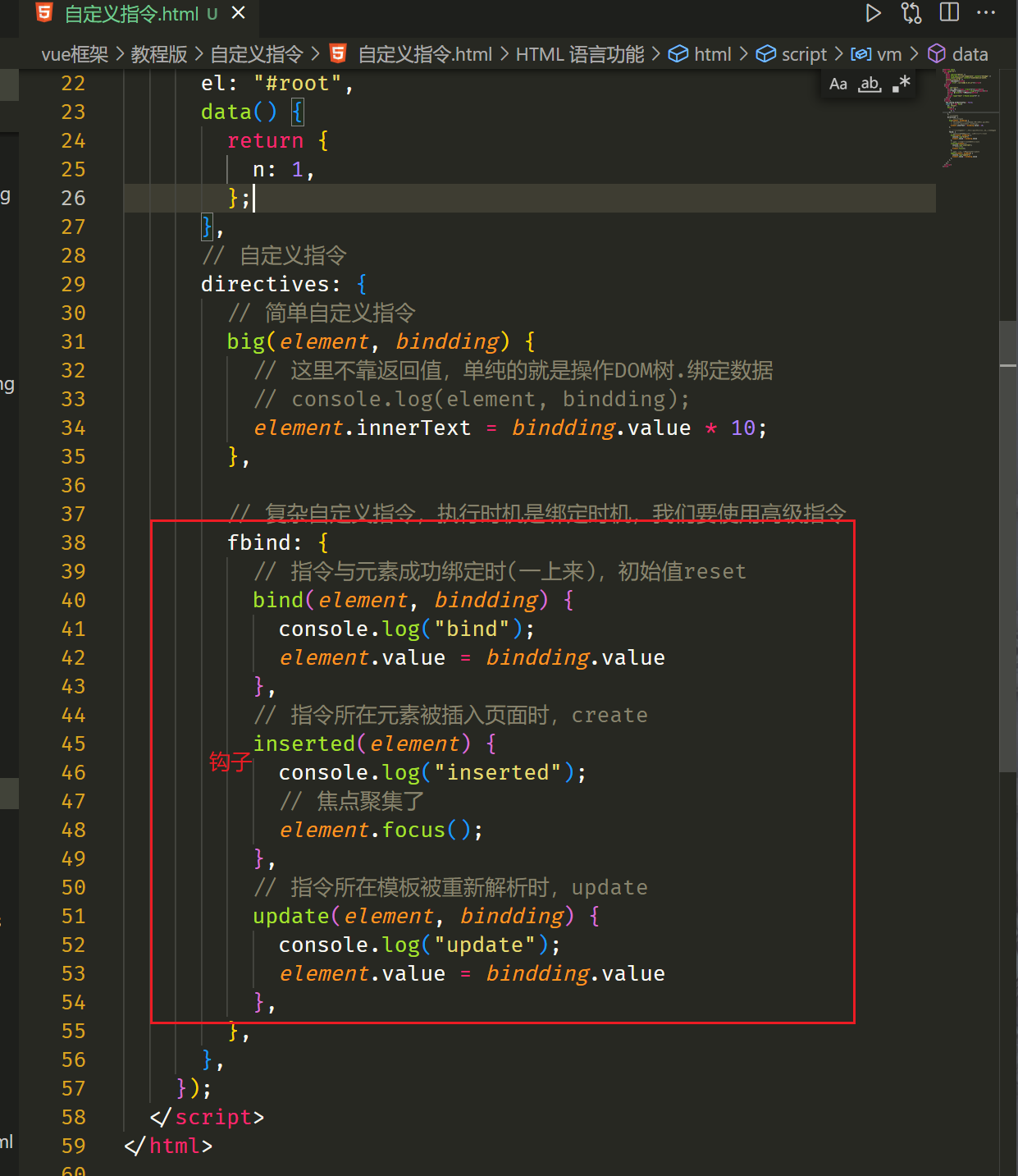The height and width of the screenshot is (1176, 1018).
Task: Click the cube icon before 'script' breadcrumb
Action: 765,54
